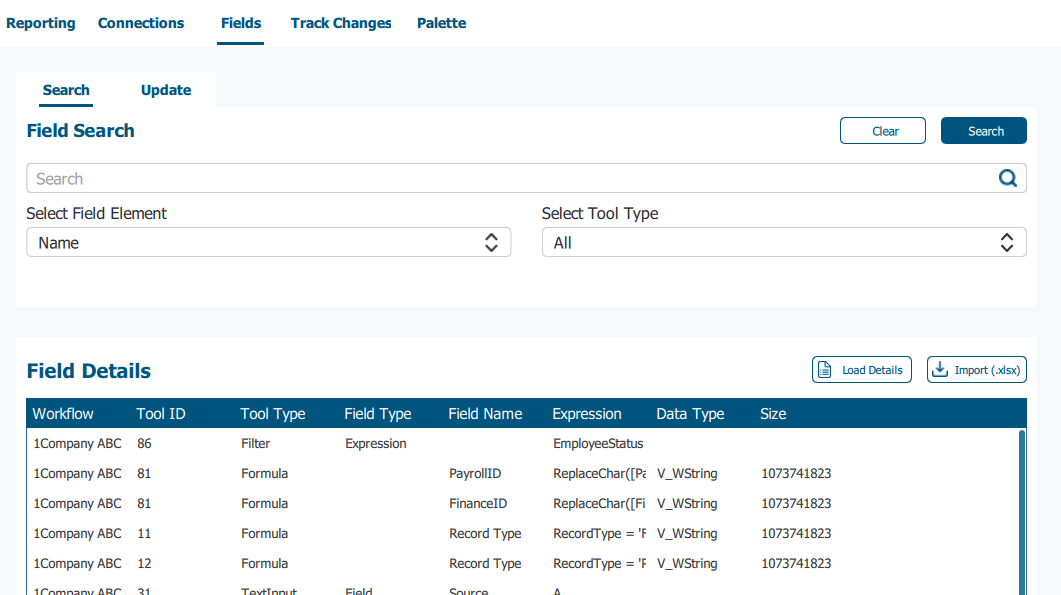
Task: Click the Workflow column header
Action: click(x=63, y=414)
